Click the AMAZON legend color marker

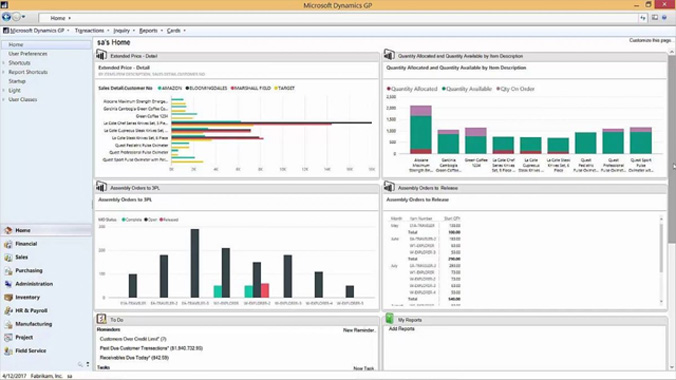[160, 88]
